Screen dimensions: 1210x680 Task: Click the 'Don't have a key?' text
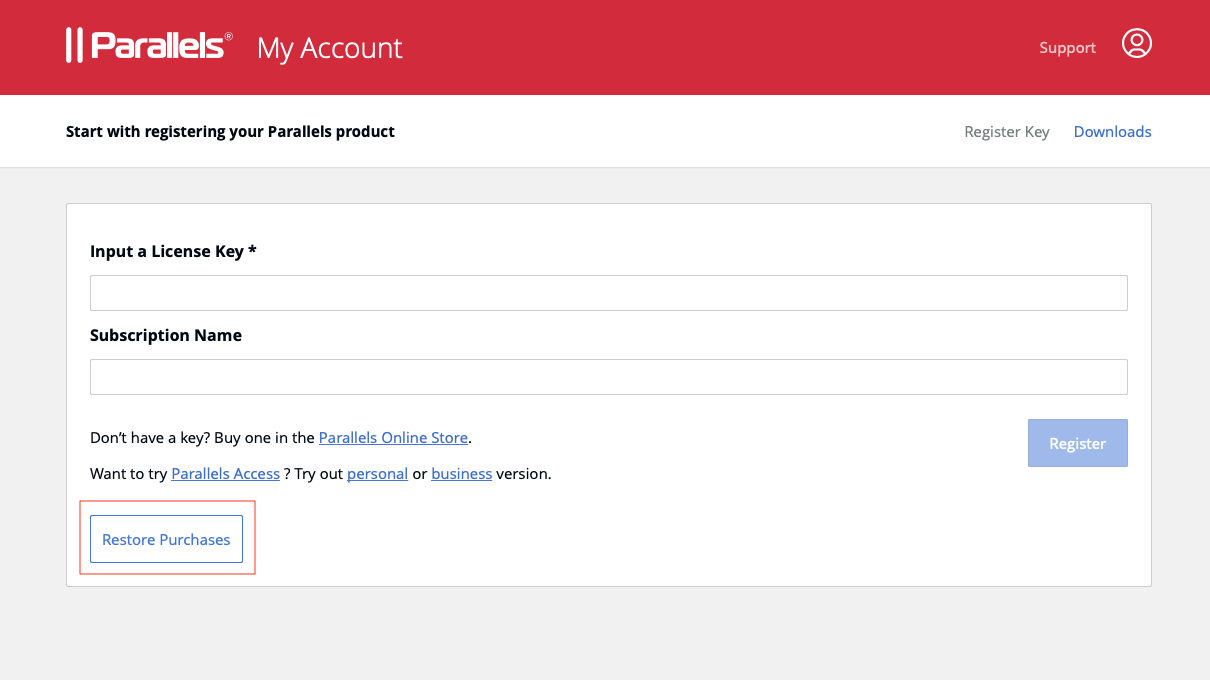coord(150,438)
